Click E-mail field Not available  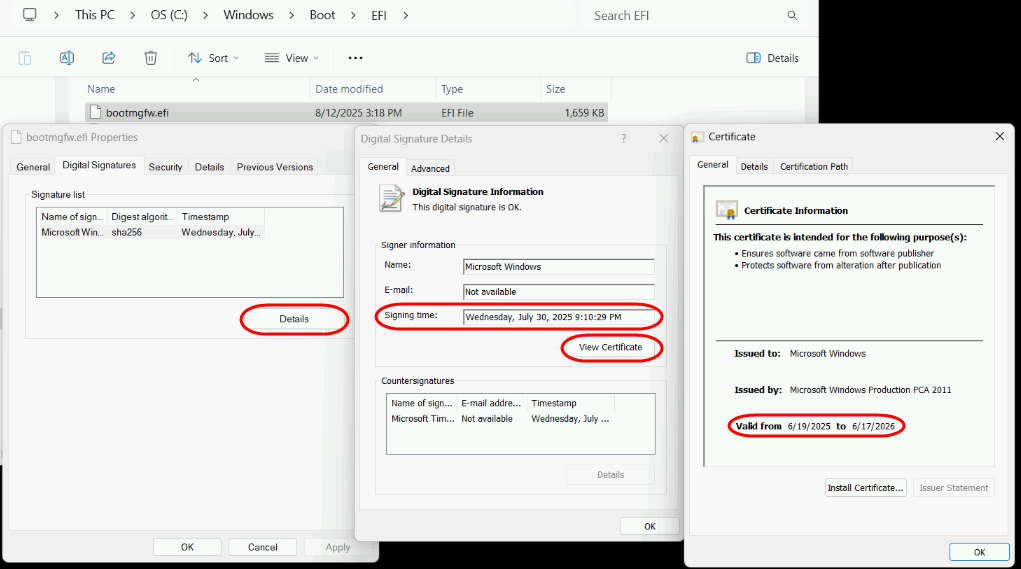pos(558,292)
